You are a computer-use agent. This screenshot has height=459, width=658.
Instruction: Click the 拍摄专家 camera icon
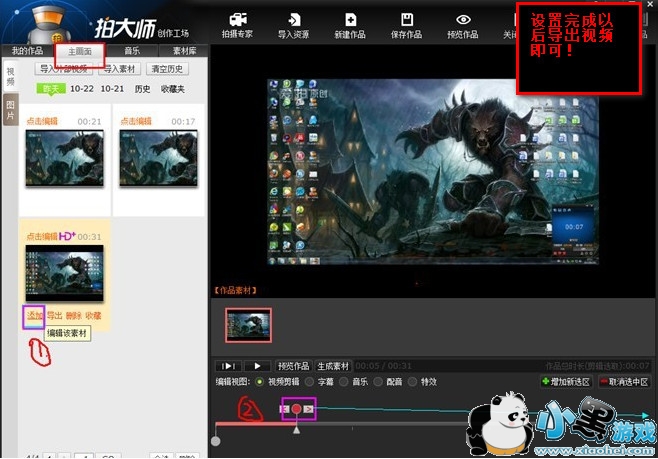[x=237, y=19]
